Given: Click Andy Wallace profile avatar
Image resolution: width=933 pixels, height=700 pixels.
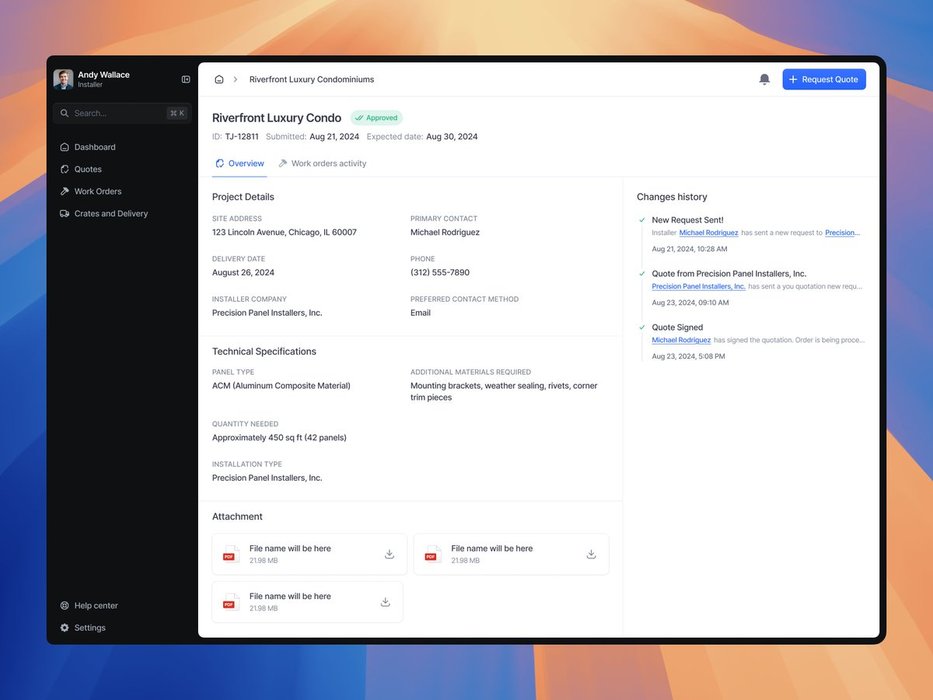Looking at the screenshot, I should (x=63, y=79).
